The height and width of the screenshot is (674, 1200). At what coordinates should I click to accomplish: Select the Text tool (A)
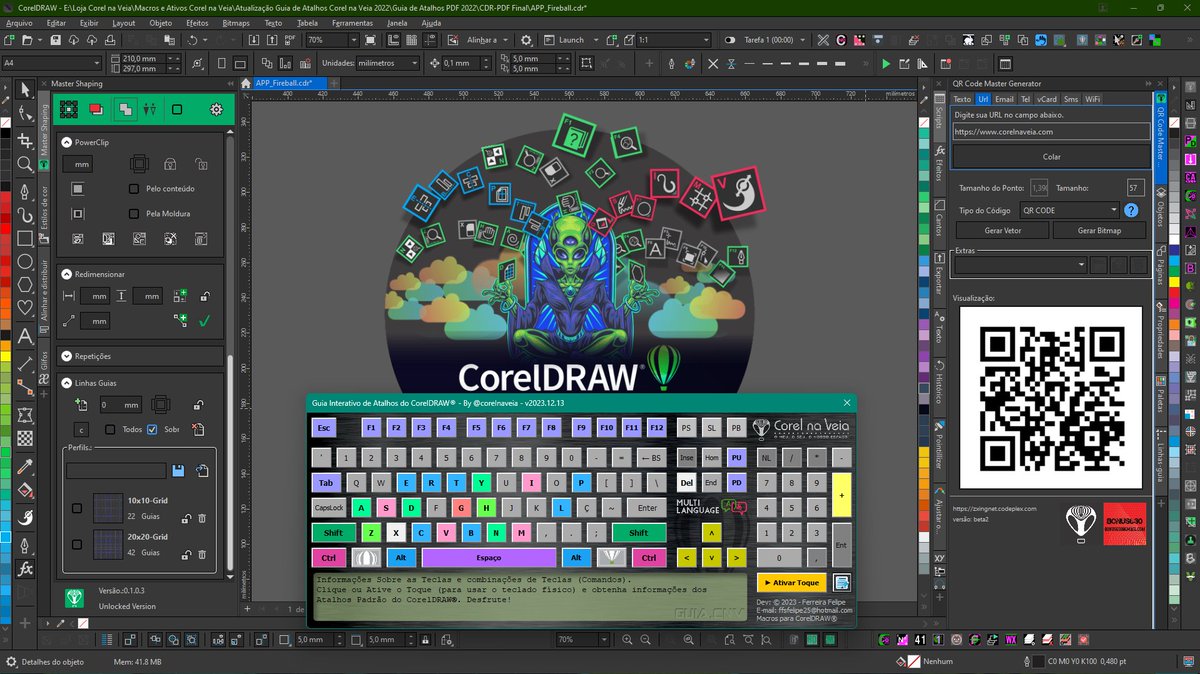[x=26, y=337]
